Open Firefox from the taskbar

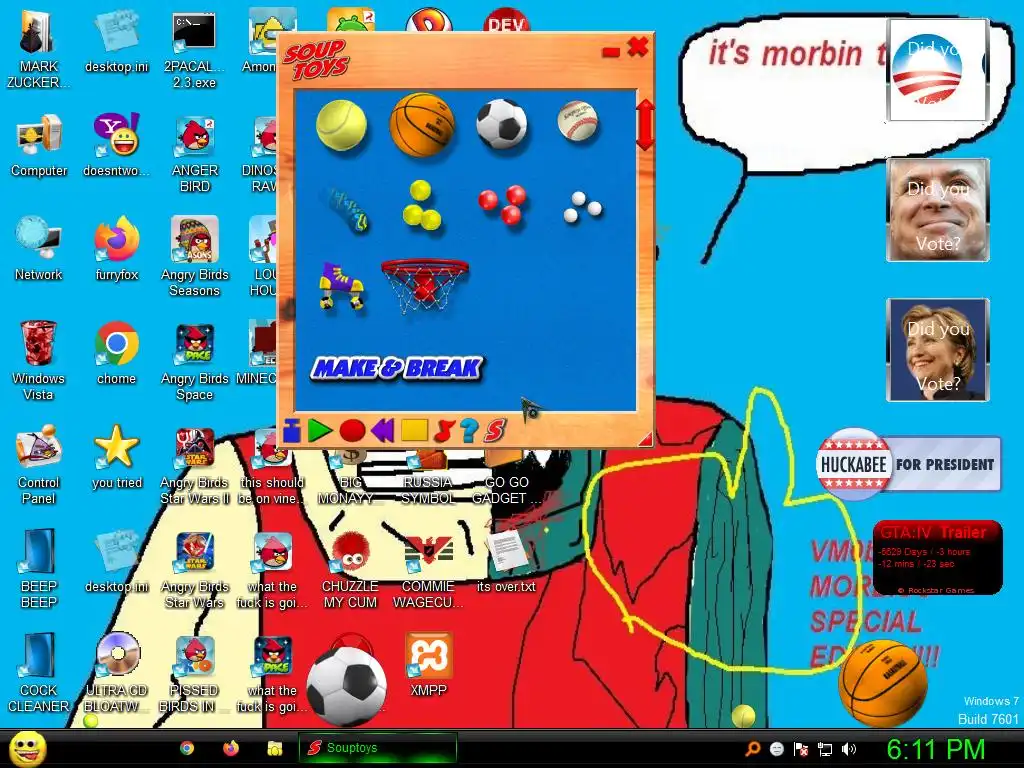coord(231,748)
